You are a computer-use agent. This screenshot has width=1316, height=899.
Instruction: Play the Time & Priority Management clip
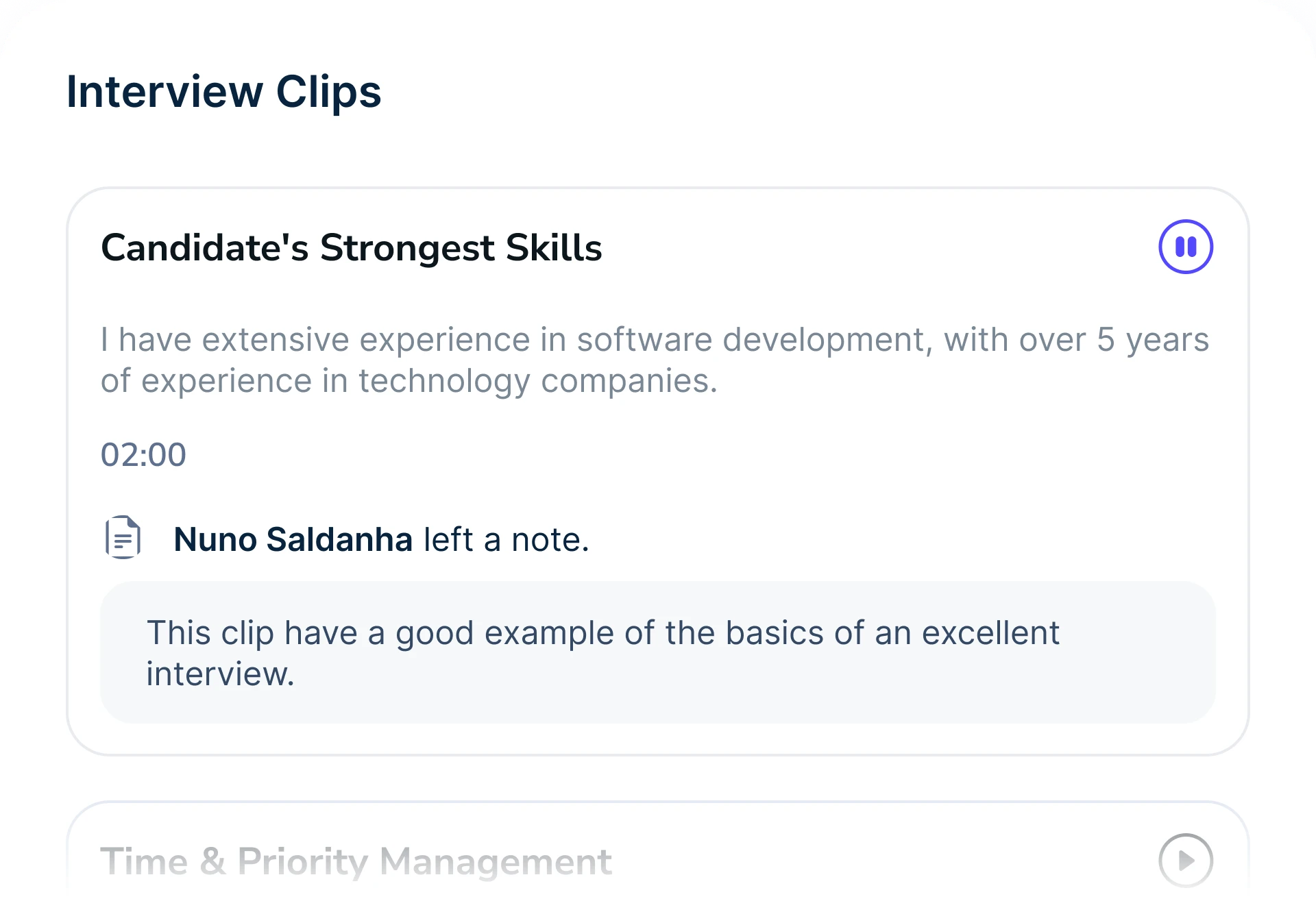click(x=1186, y=860)
